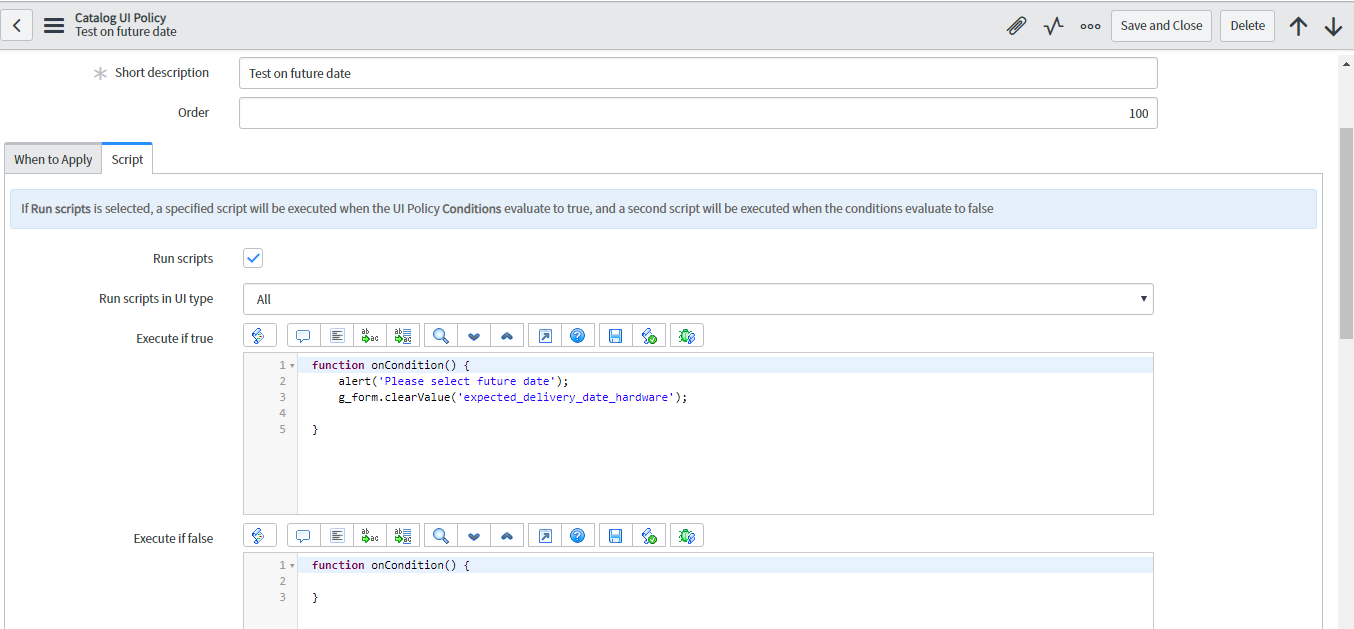
Task: Open attachments with the paperclip icon
Action: point(1016,26)
